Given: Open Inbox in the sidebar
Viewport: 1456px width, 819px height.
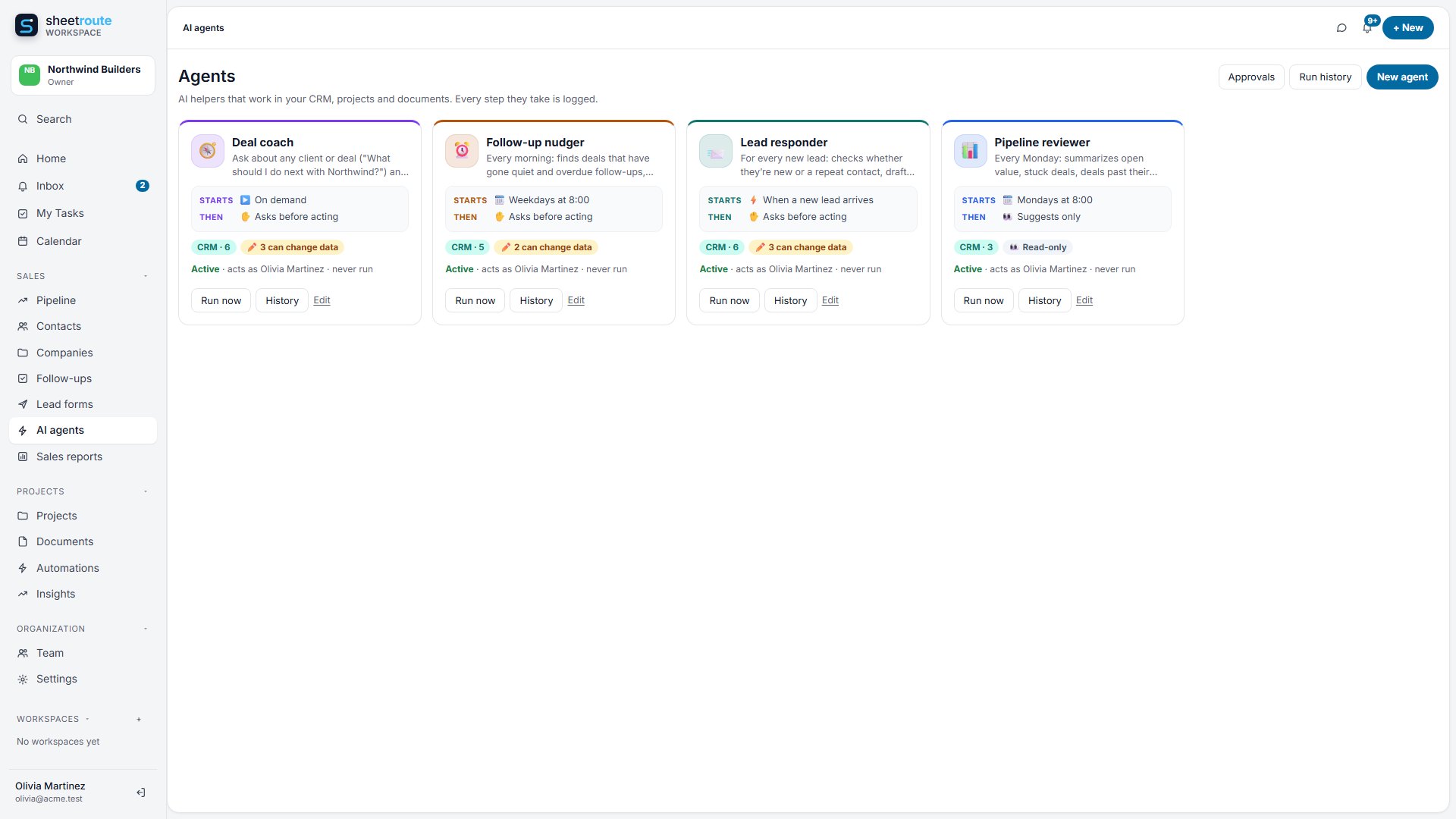Looking at the screenshot, I should (83, 186).
